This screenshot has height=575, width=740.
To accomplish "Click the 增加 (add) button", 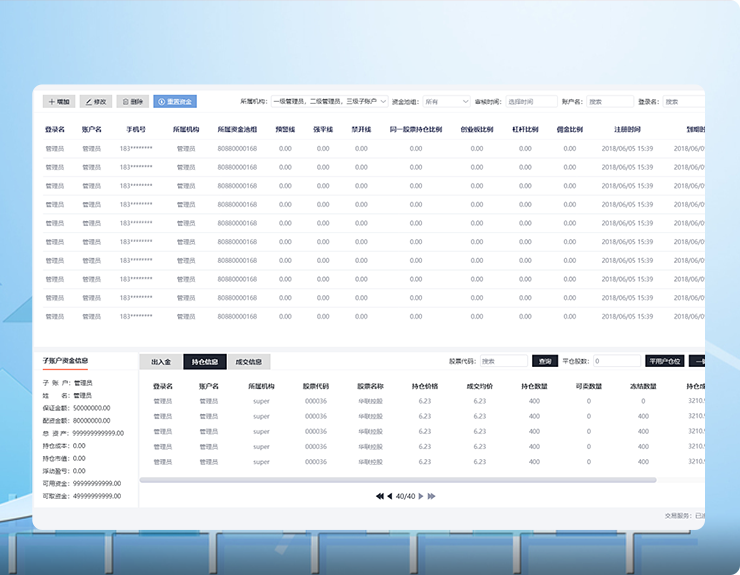I will pyautogui.click(x=59, y=102).
